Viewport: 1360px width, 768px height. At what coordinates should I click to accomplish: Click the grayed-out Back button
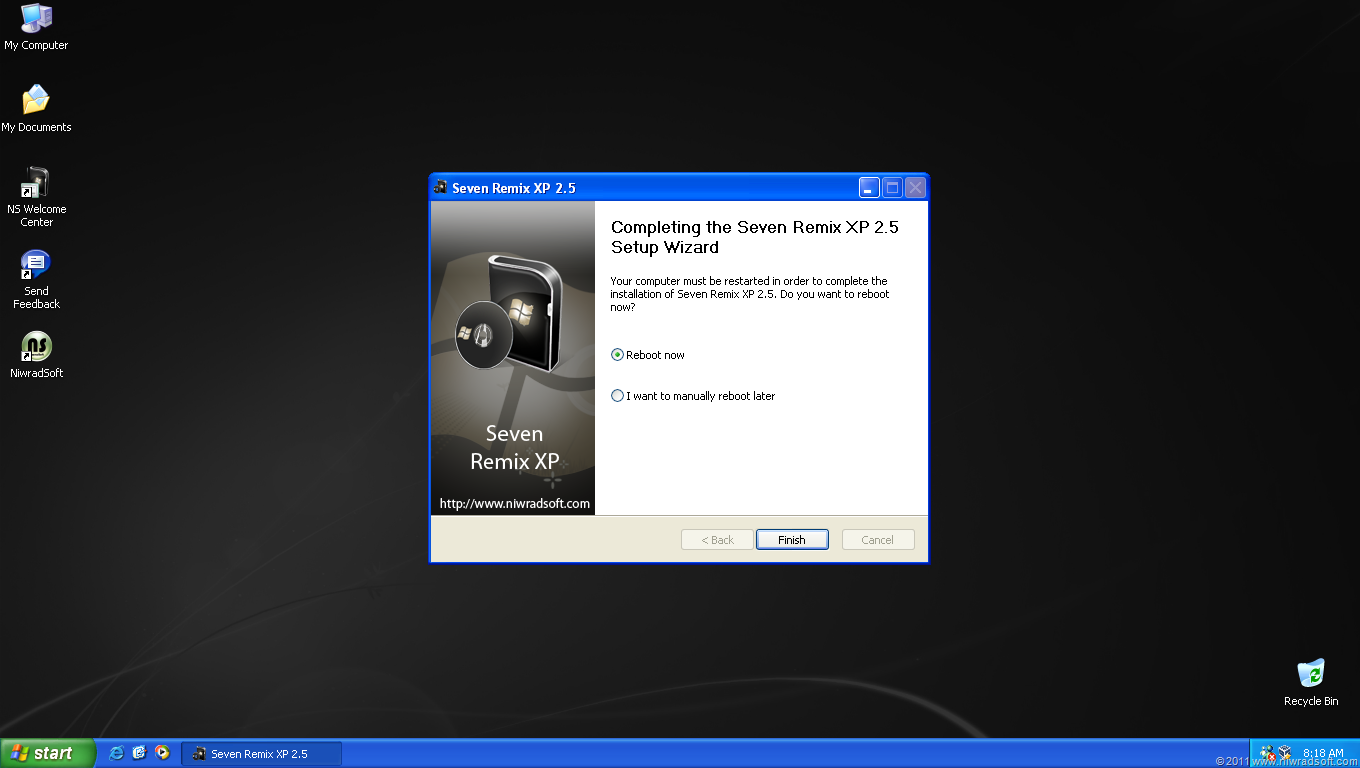717,540
